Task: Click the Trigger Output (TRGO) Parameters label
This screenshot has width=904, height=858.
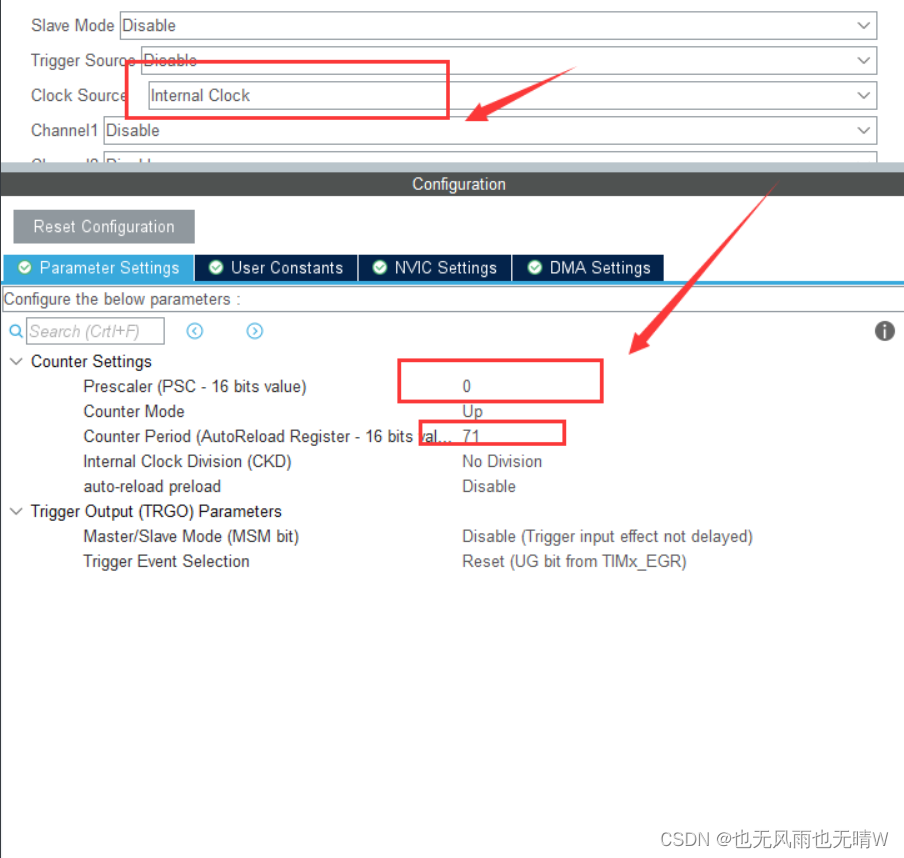Action: click(x=156, y=511)
